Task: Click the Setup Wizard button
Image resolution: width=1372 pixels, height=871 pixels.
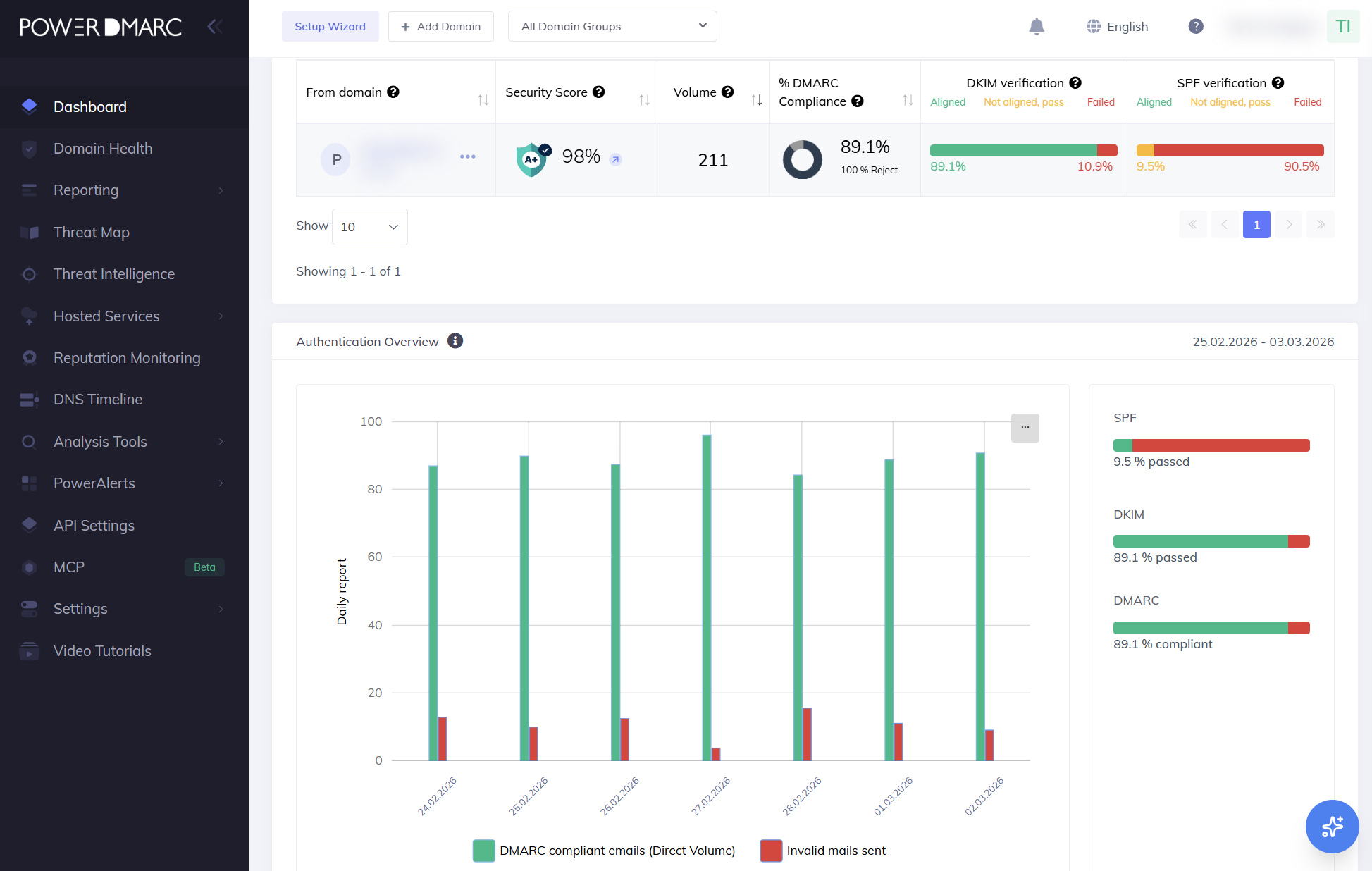Action: [330, 26]
